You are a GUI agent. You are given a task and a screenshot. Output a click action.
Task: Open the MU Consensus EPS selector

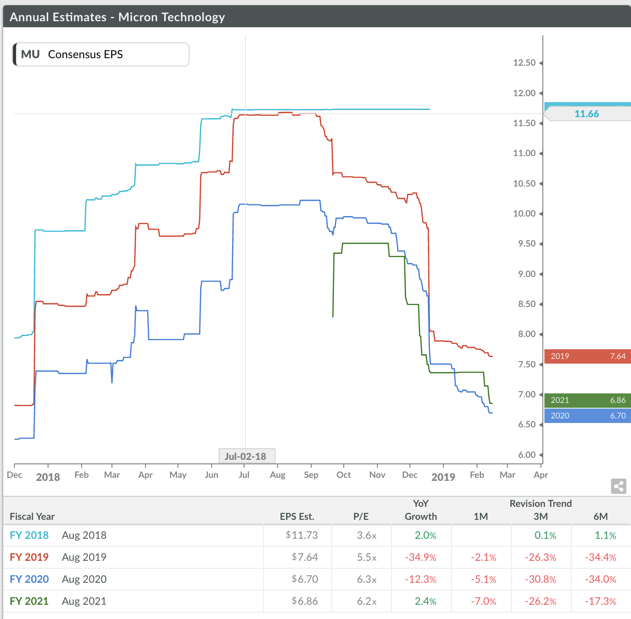coord(101,54)
